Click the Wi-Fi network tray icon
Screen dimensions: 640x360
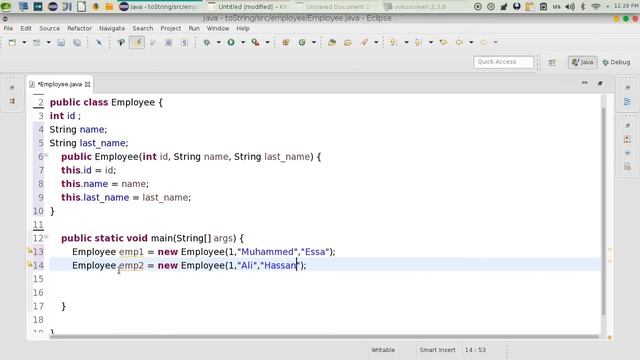pyautogui.click(x=596, y=7)
